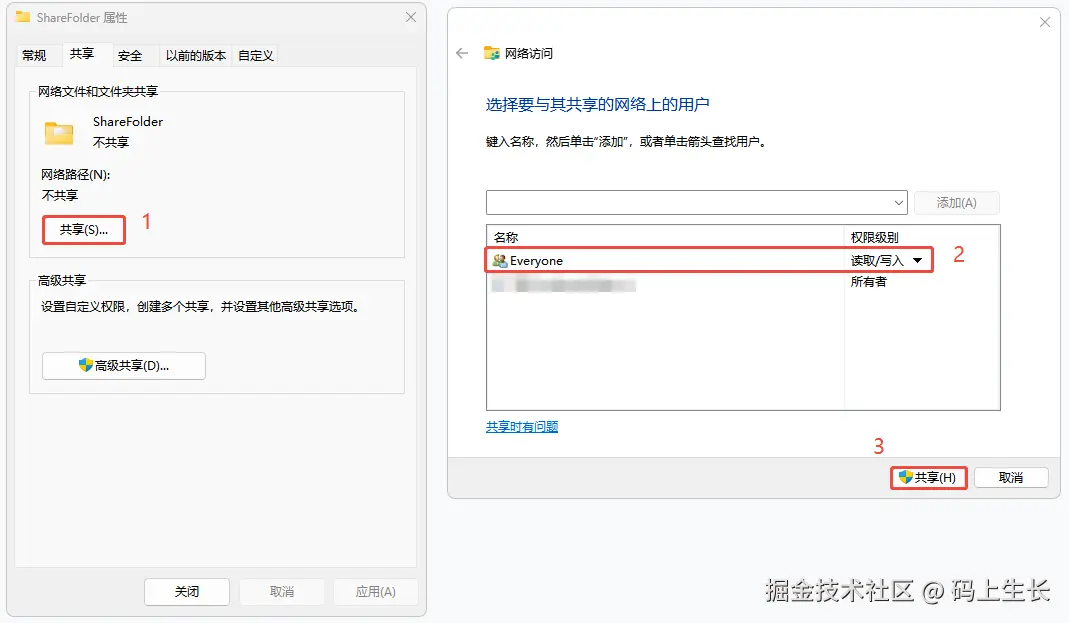Expand the 读取/写入 permission level dropdown
The height and width of the screenshot is (623, 1069).
pyautogui.click(x=917, y=261)
